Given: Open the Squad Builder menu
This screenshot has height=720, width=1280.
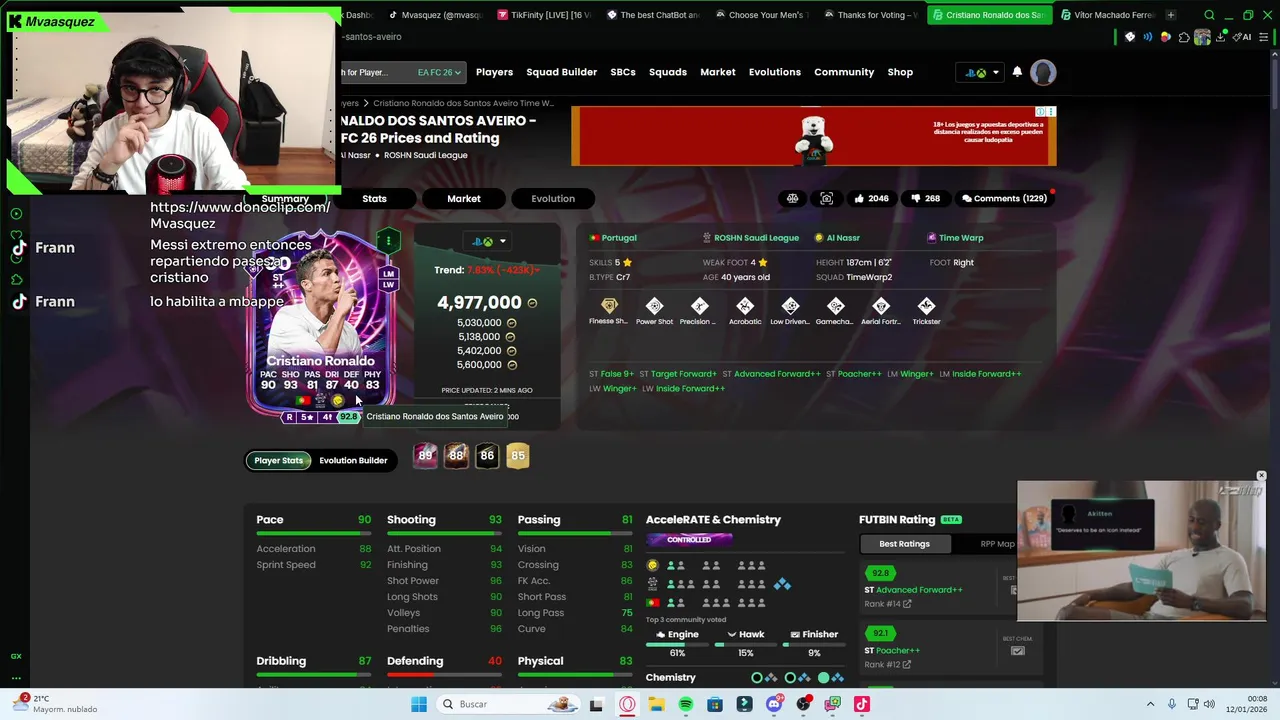Looking at the screenshot, I should tap(561, 72).
